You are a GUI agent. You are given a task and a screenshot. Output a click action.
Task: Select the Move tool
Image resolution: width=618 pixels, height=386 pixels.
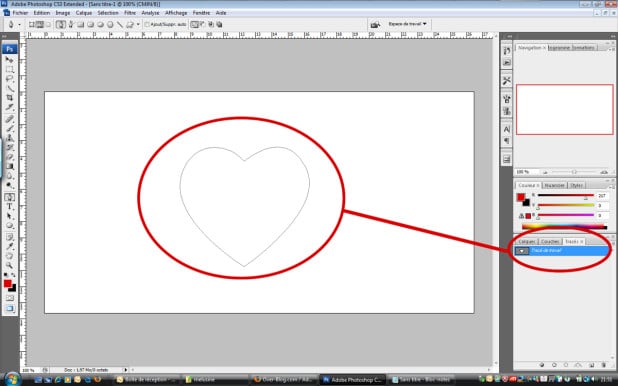[x=9, y=60]
